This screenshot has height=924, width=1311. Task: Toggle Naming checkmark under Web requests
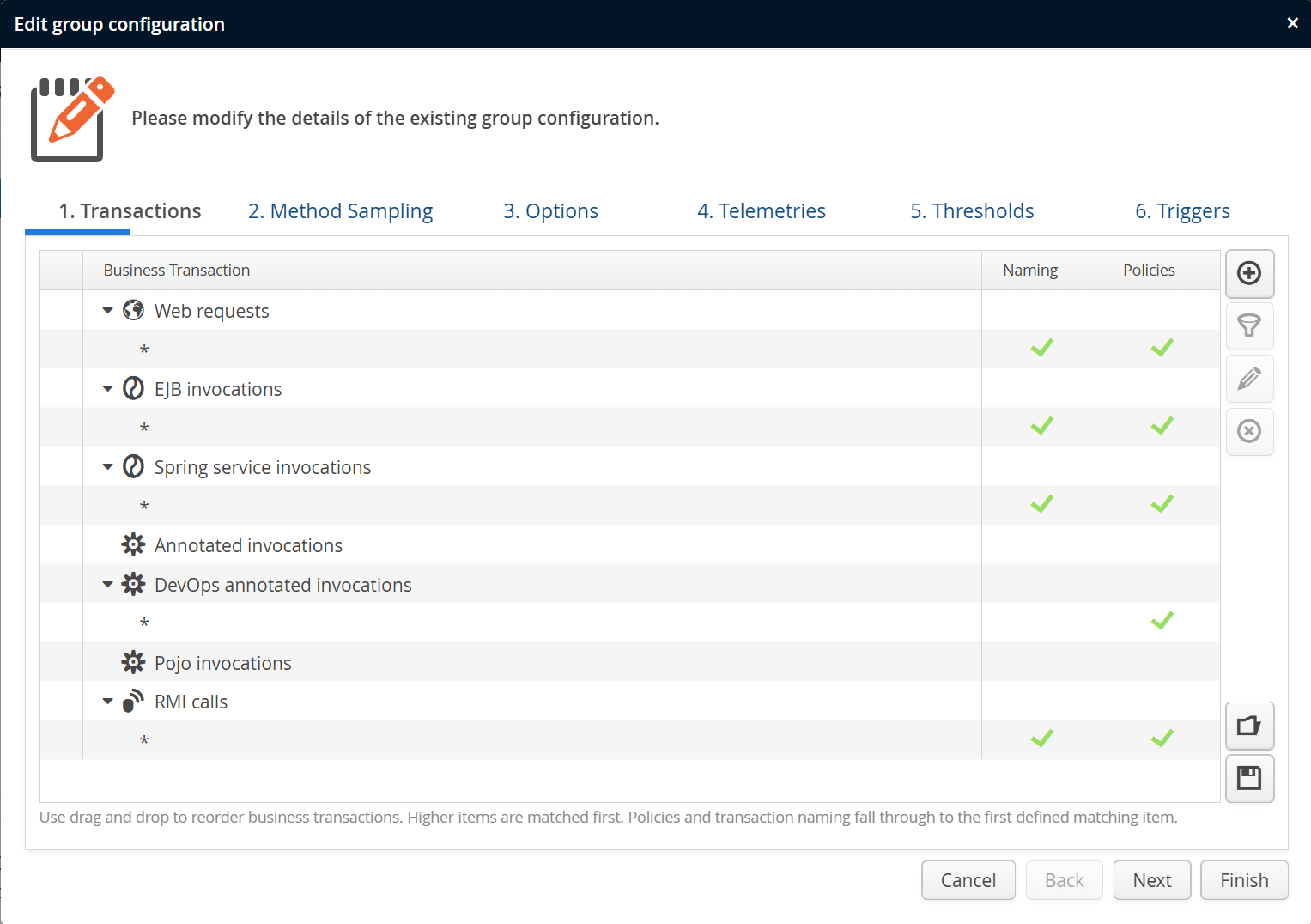click(x=1041, y=349)
